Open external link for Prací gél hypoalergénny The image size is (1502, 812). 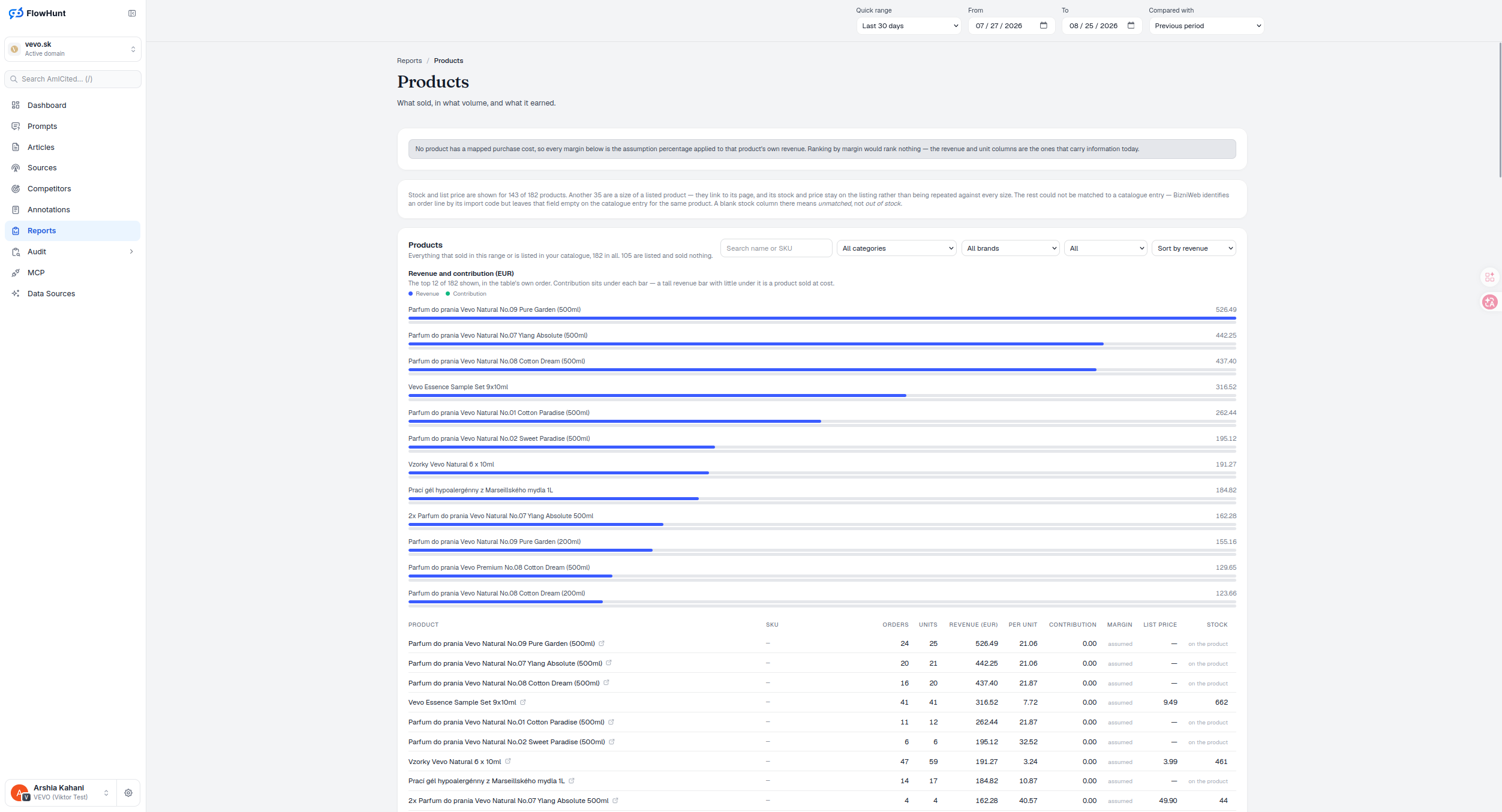point(572,781)
